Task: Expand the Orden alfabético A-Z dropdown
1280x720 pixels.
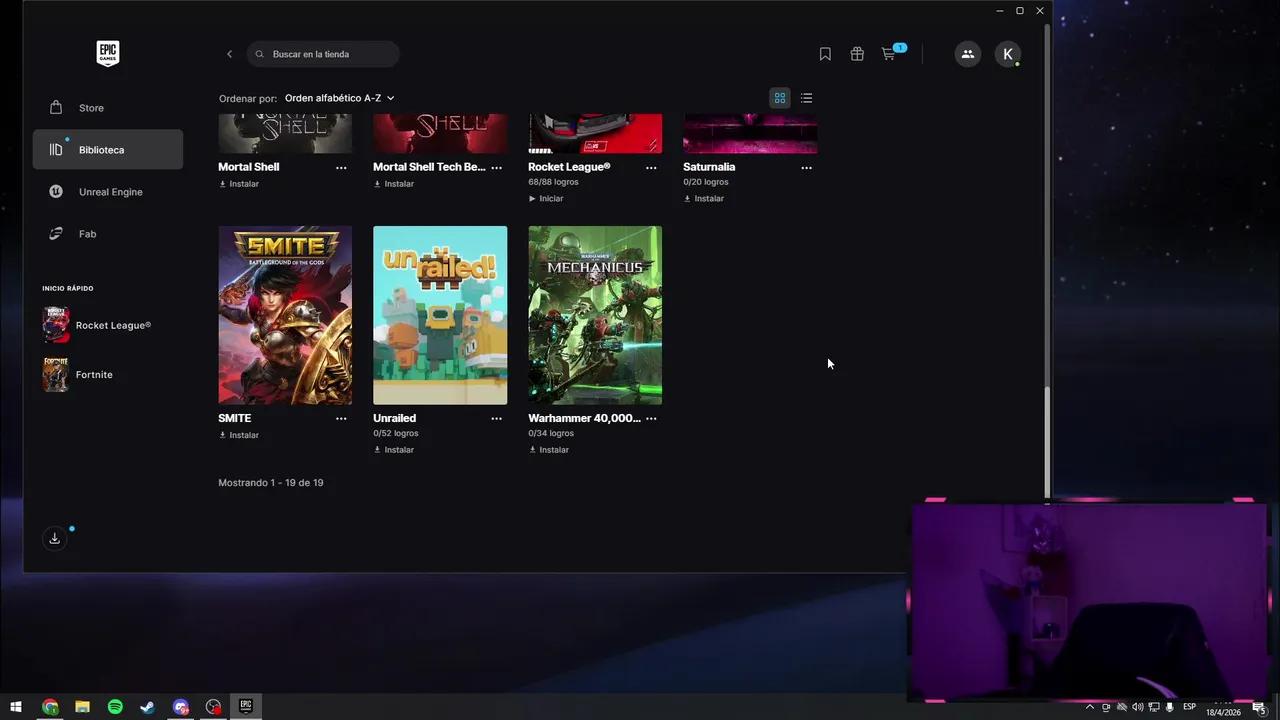Action: [x=339, y=98]
